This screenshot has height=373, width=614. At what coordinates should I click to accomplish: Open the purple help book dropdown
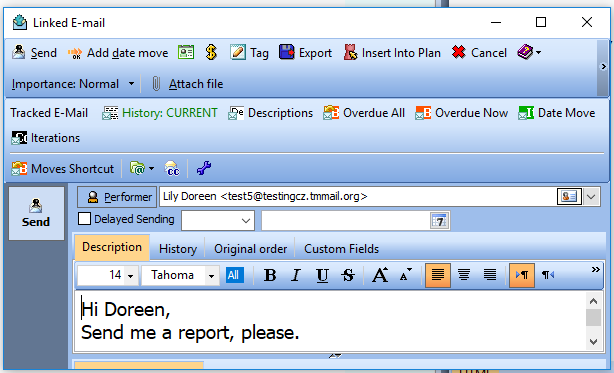click(529, 52)
